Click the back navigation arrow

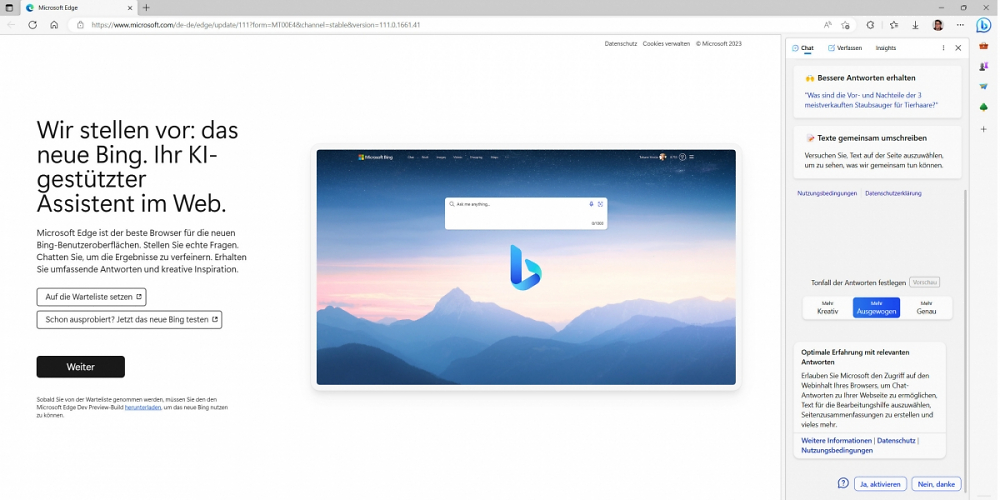click(x=11, y=25)
